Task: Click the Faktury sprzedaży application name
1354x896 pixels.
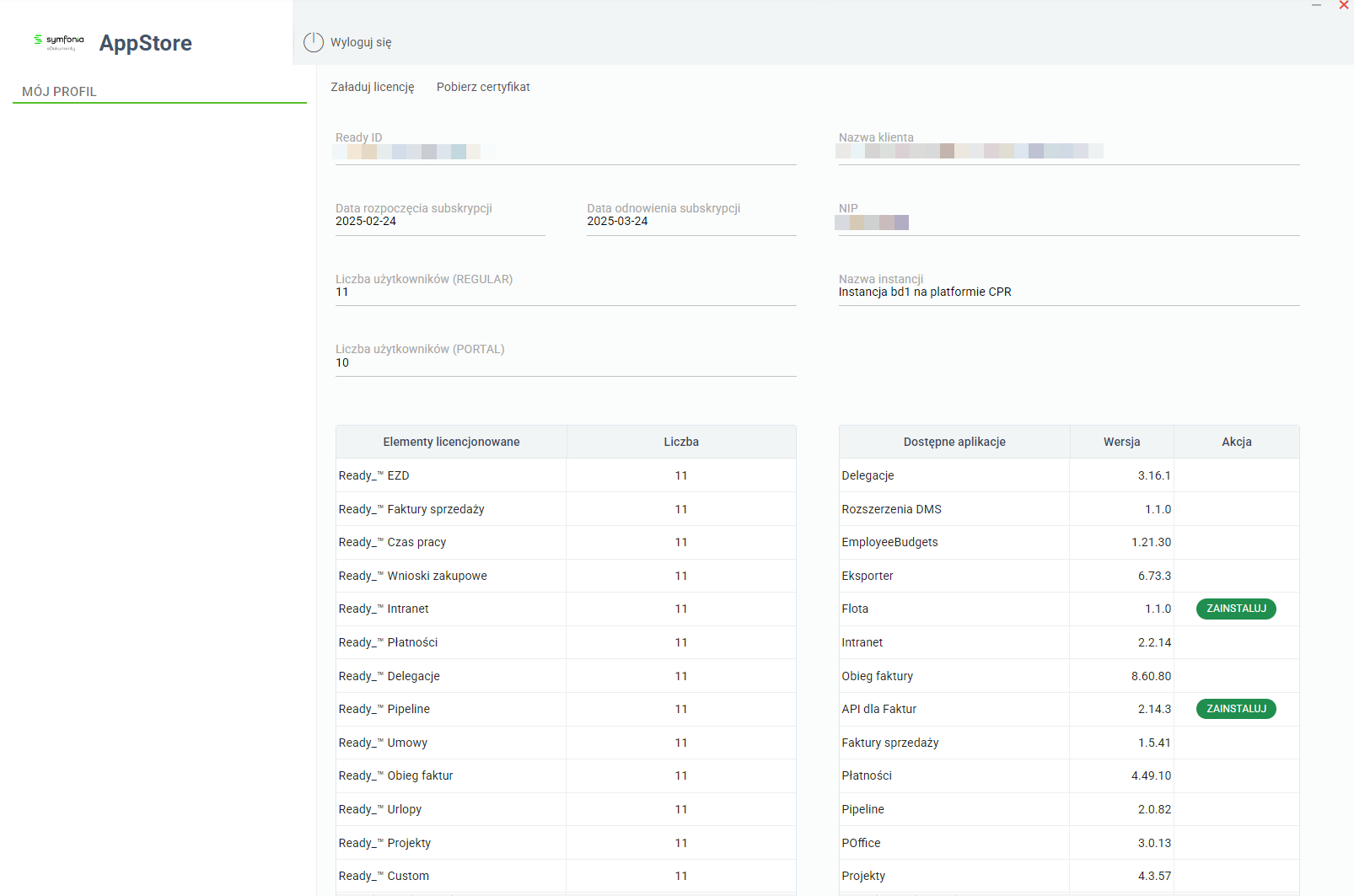Action: pyautogui.click(x=889, y=743)
